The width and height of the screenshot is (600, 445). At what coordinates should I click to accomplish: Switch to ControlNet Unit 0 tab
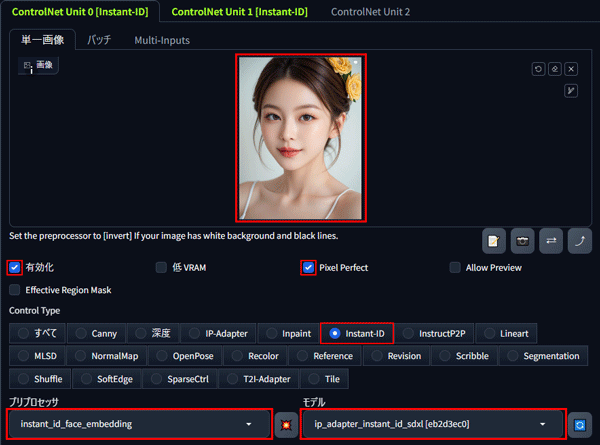(x=80, y=12)
